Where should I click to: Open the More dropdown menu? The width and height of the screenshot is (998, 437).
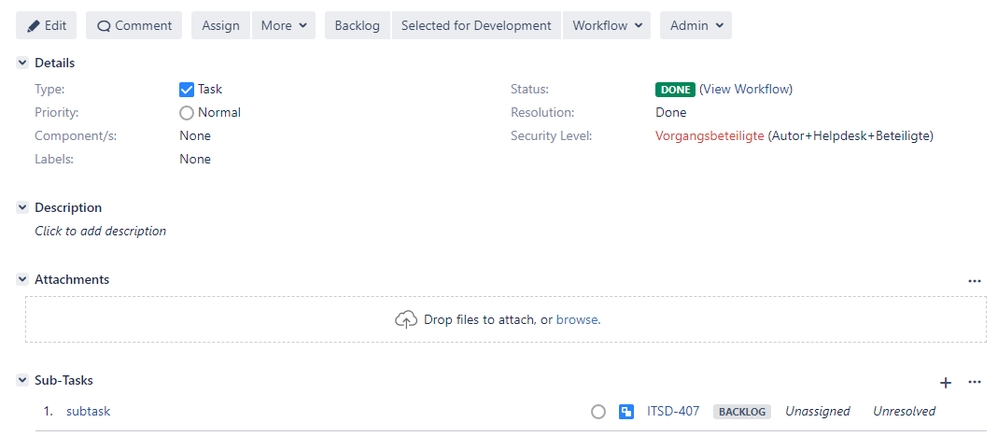(x=283, y=26)
